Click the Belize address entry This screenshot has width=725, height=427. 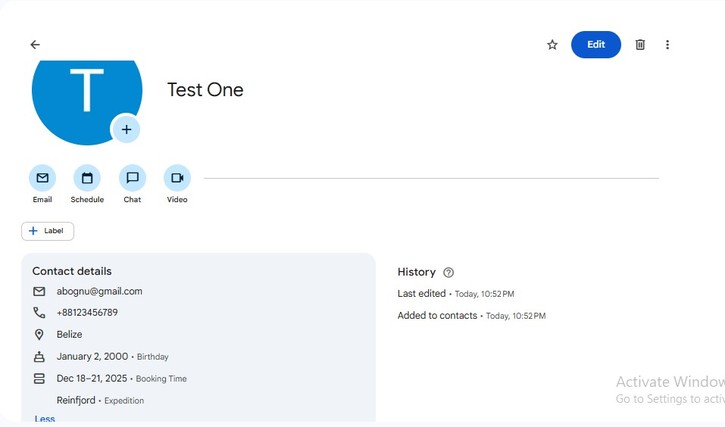pyautogui.click(x=69, y=335)
